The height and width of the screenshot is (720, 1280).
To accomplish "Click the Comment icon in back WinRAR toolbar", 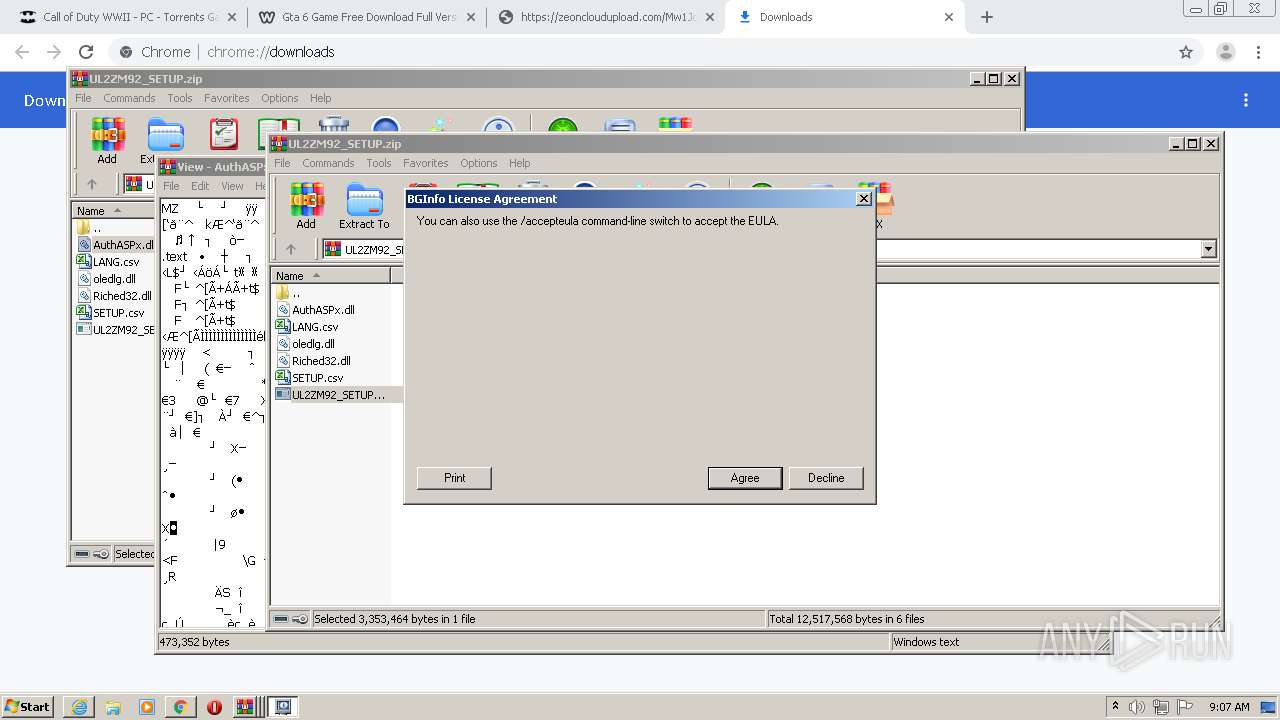I will (620, 127).
